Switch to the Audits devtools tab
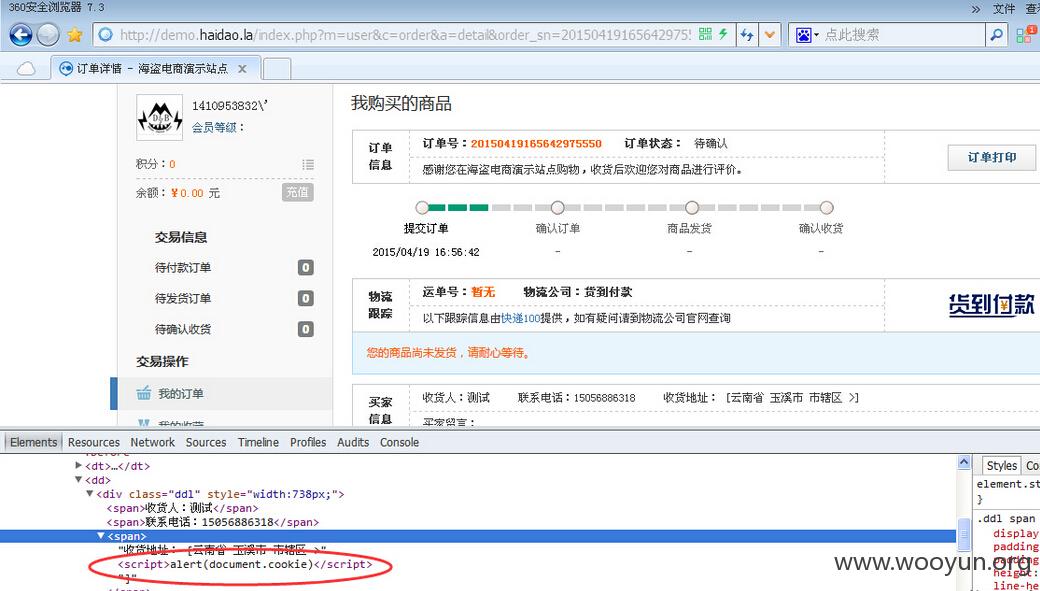Viewport: 1040px width, 591px height. [353, 442]
